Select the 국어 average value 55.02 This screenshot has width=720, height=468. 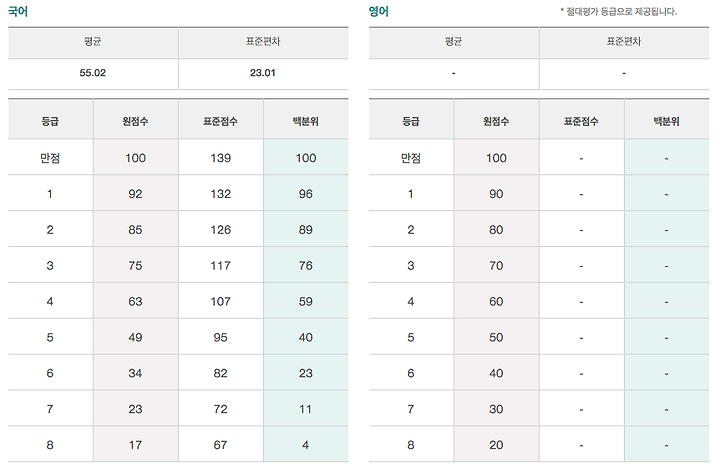pos(93,73)
